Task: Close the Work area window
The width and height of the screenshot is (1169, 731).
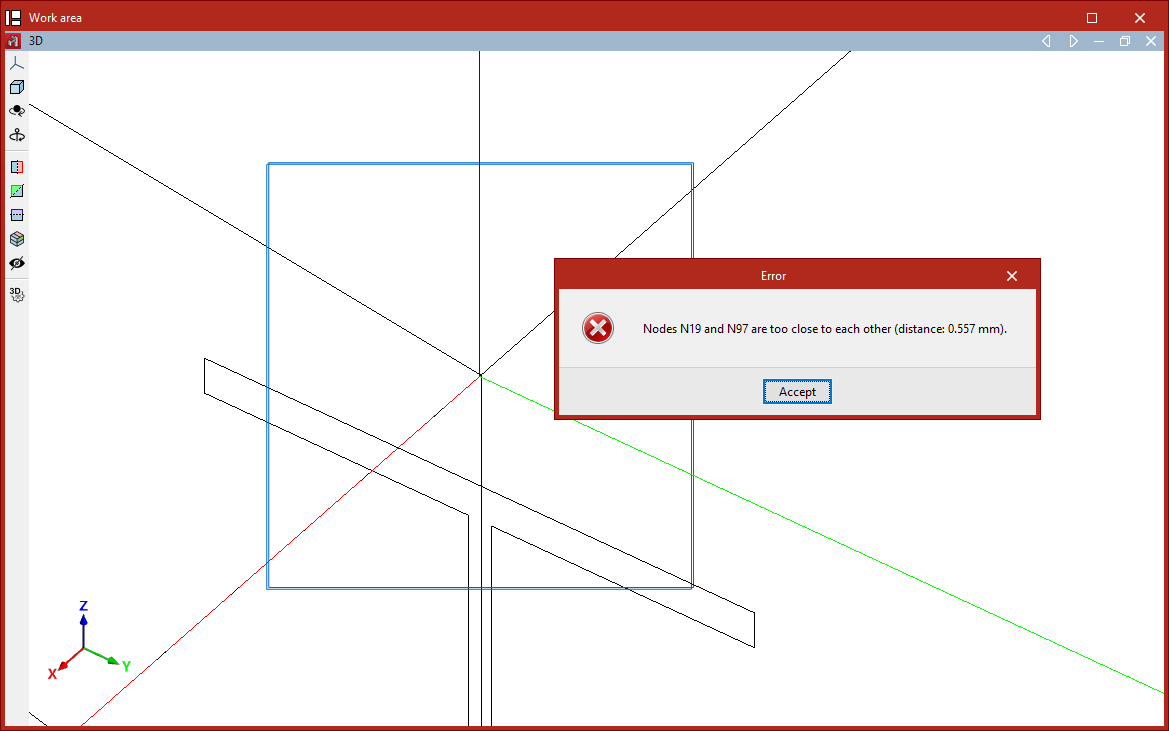Action: pos(1140,18)
